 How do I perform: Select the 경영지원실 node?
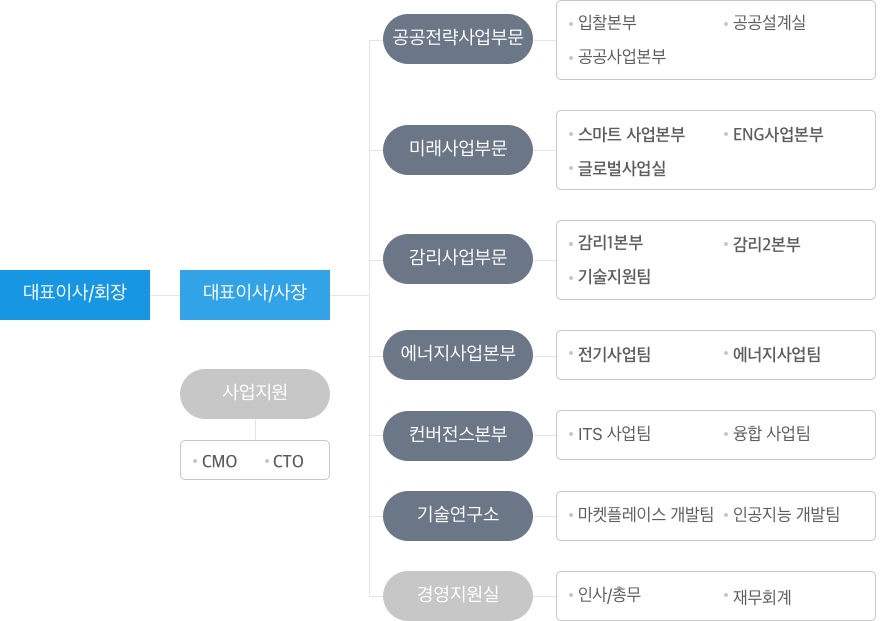(458, 596)
